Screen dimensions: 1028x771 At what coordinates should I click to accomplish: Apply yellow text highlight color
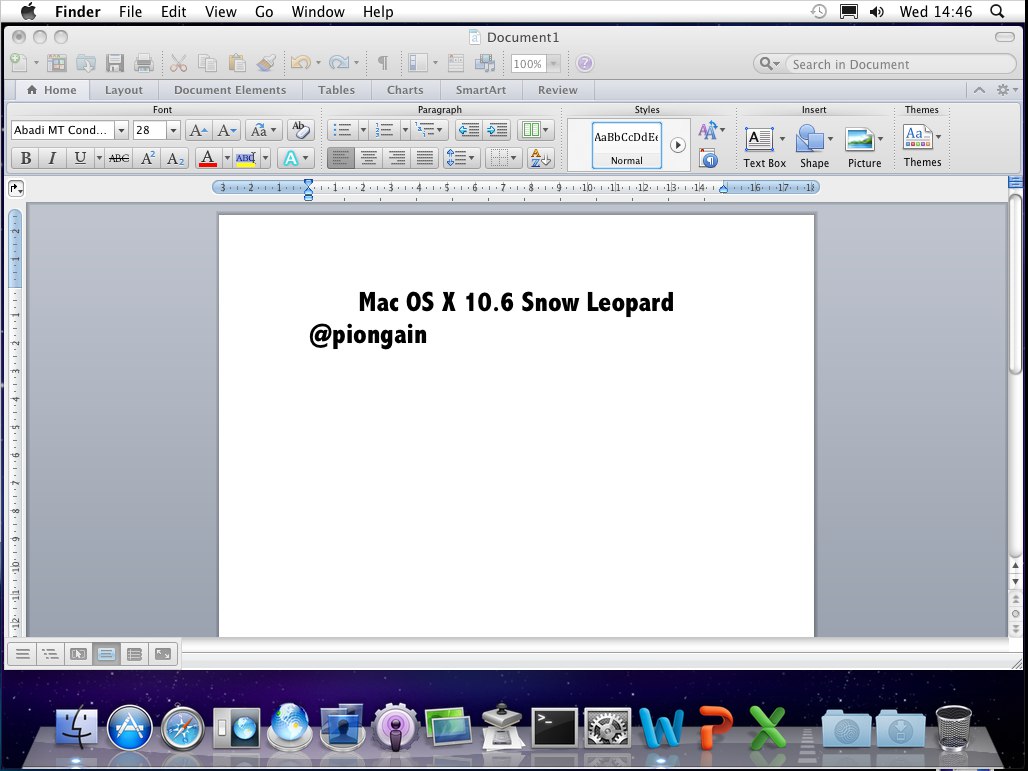[x=246, y=158]
